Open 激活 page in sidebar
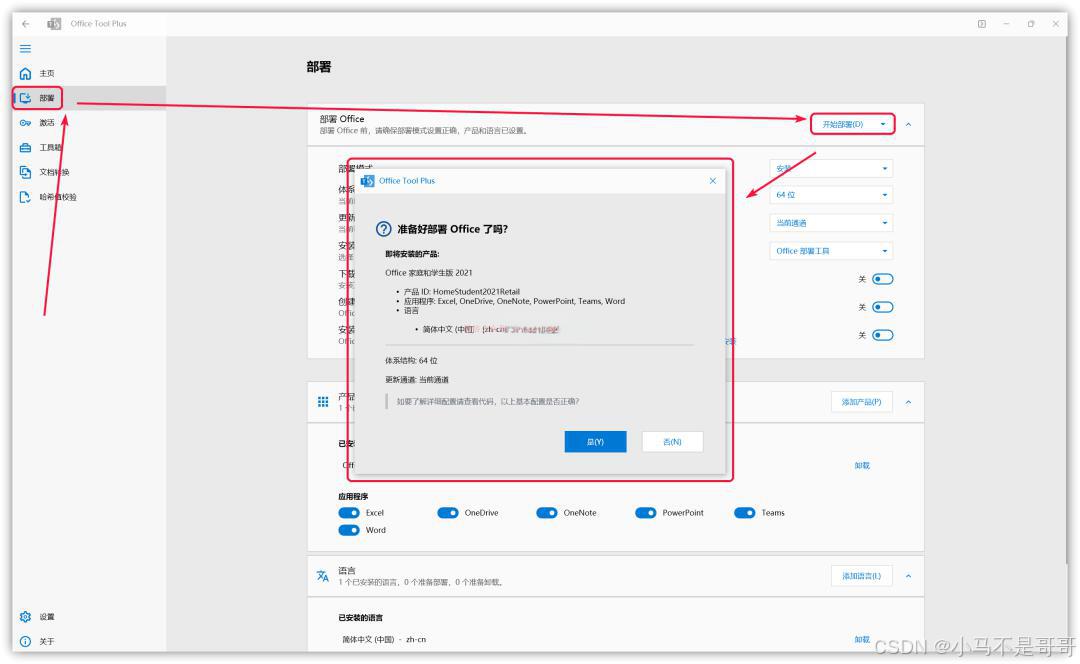1080x664 pixels. click(x=90, y=123)
